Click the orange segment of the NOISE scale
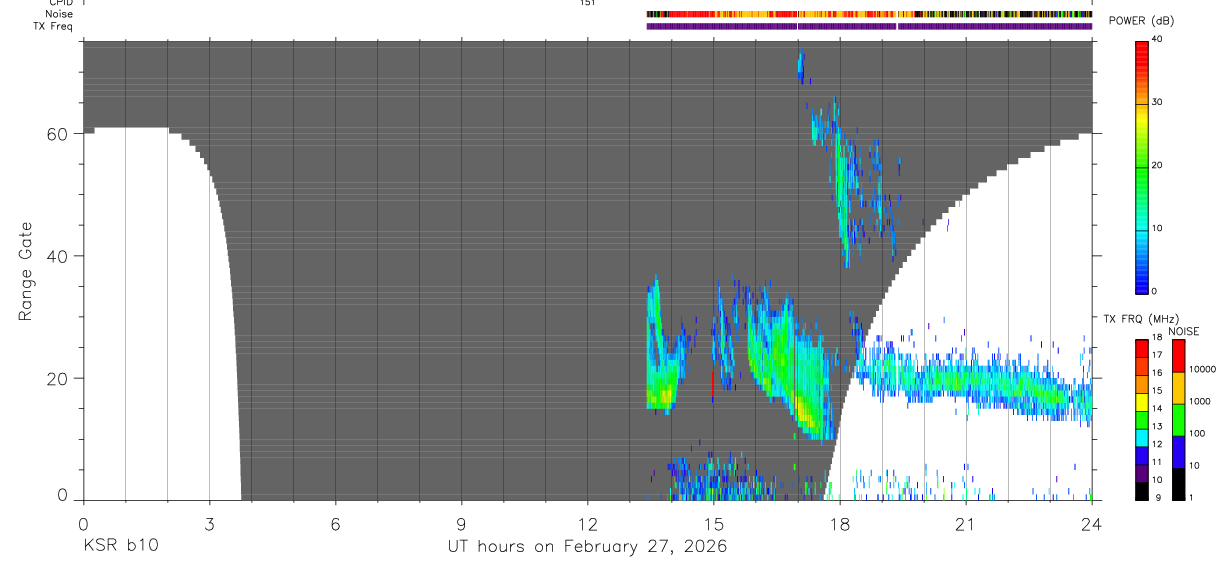This screenshot has height=567, width=1228. (1178, 388)
